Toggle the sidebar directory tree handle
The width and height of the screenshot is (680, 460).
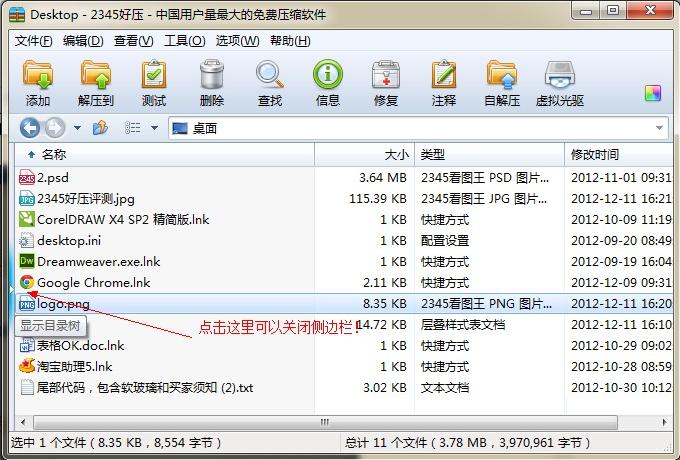pyautogui.click(x=12, y=290)
